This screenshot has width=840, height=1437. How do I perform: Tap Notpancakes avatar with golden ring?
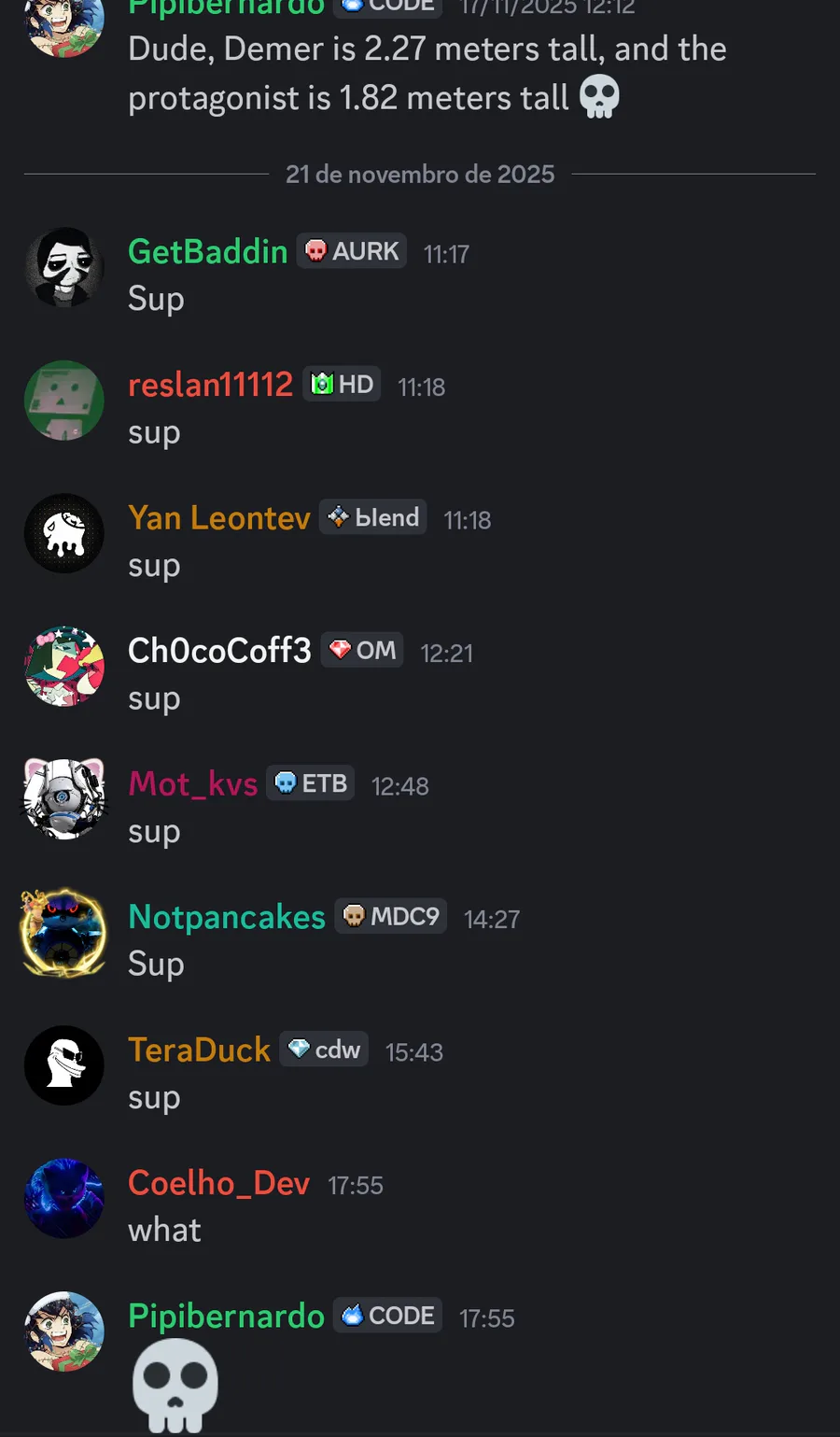pos(63,933)
